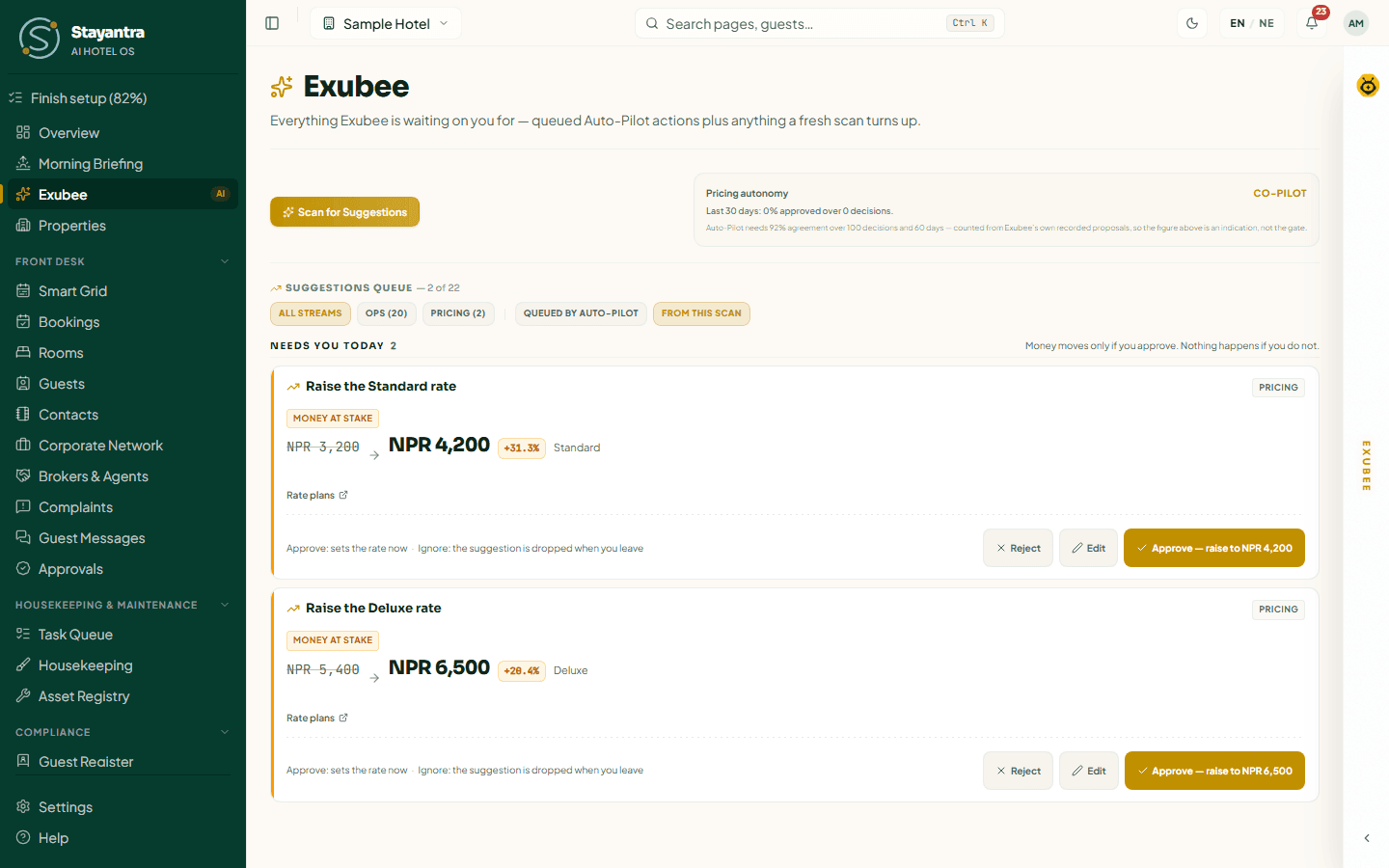Image resolution: width=1389 pixels, height=868 pixels.
Task: Toggle the From This Scan filter
Action: pos(701,313)
